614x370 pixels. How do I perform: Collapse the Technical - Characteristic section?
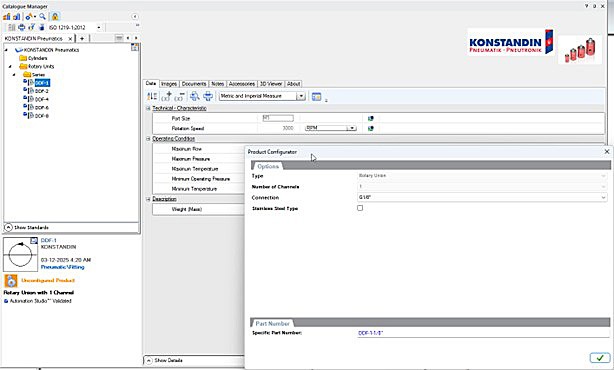[148, 108]
